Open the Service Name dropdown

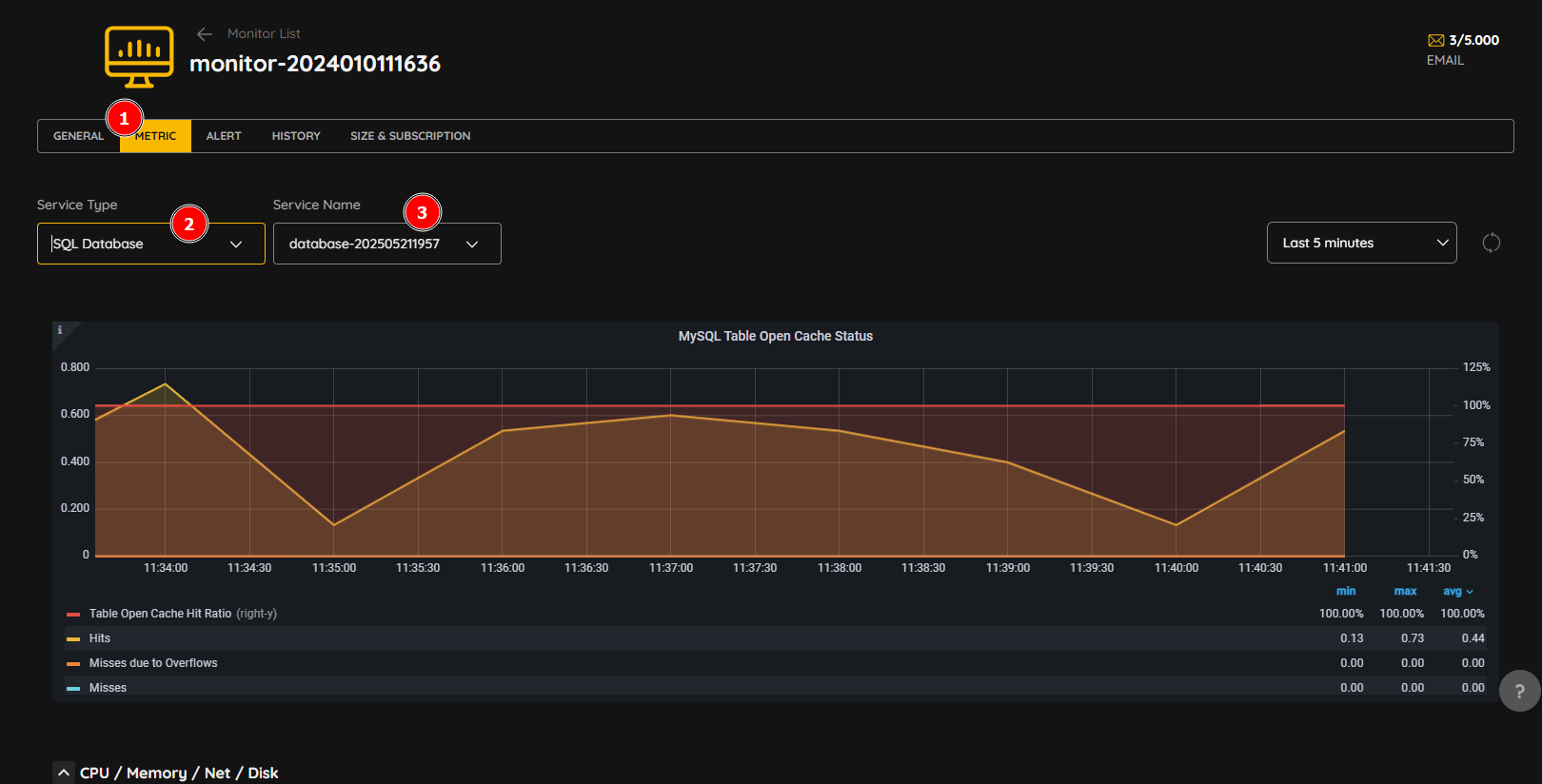point(387,244)
